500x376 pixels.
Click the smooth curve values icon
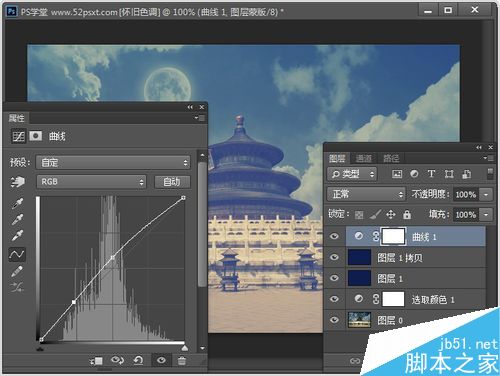click(17, 287)
